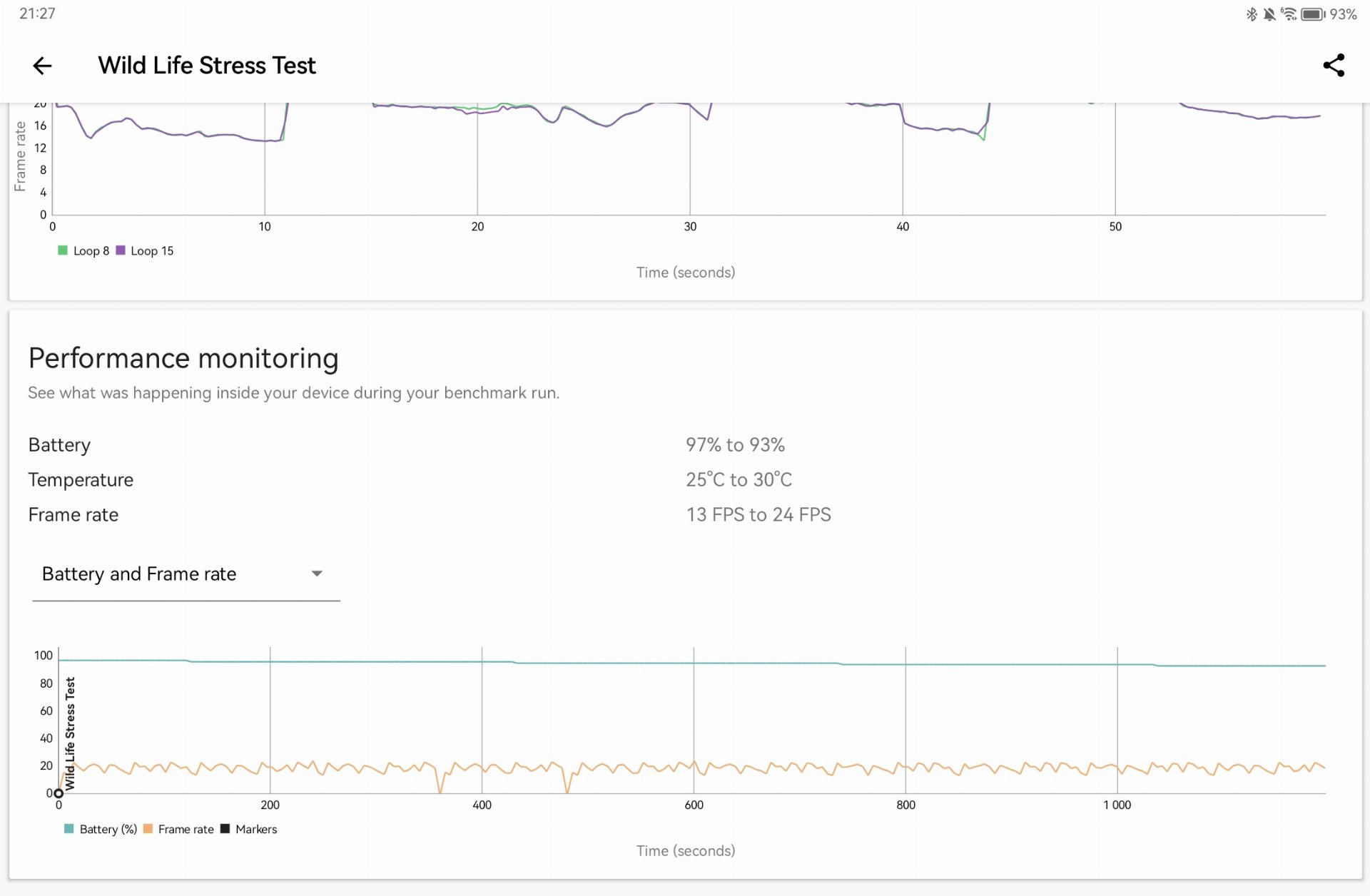Screen dimensions: 1370x896
Task: Tap the clock showing 21:27
Action: pyautogui.click(x=37, y=14)
